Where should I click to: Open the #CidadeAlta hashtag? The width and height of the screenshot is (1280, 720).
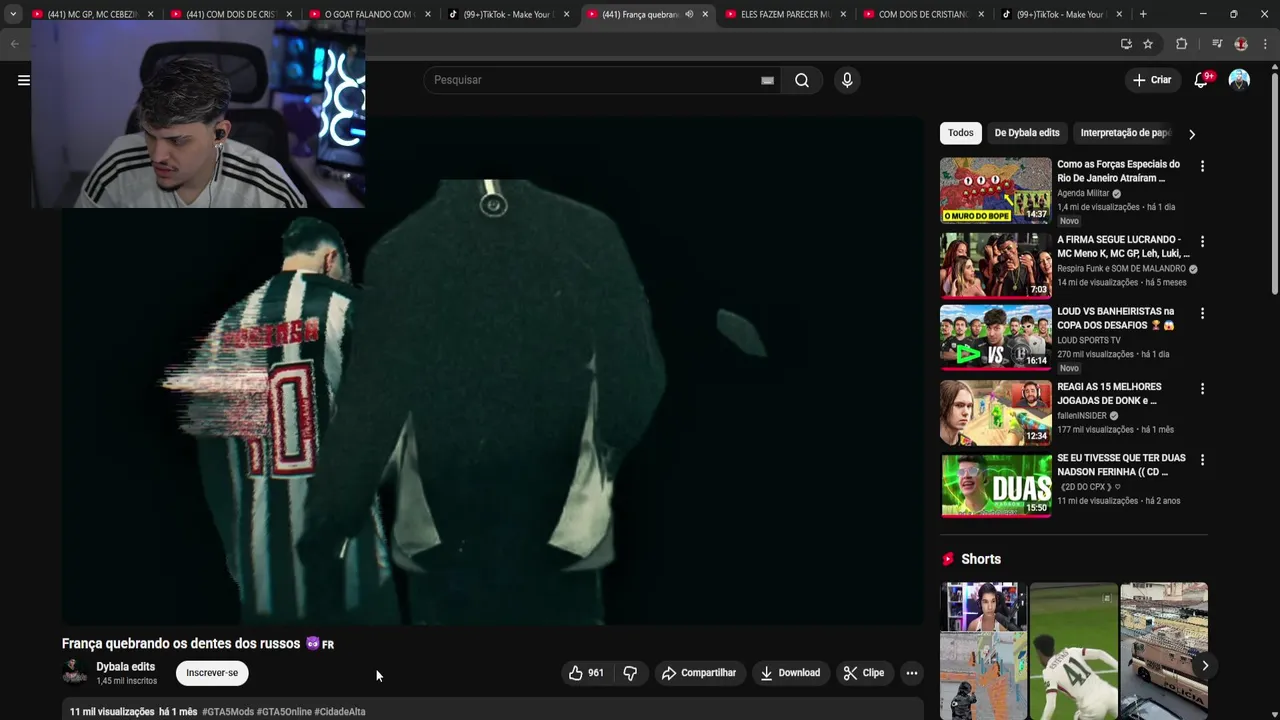[340, 712]
